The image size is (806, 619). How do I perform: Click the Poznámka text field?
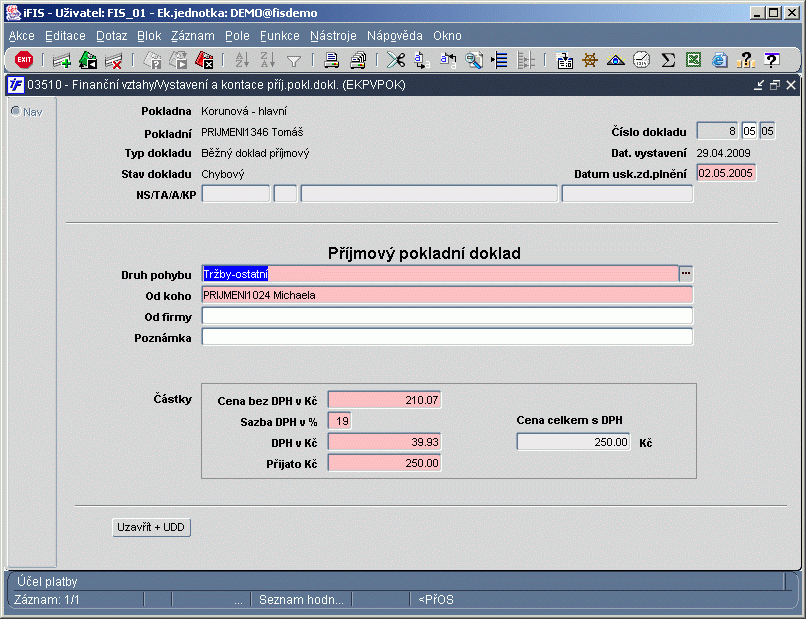pyautogui.click(x=447, y=337)
